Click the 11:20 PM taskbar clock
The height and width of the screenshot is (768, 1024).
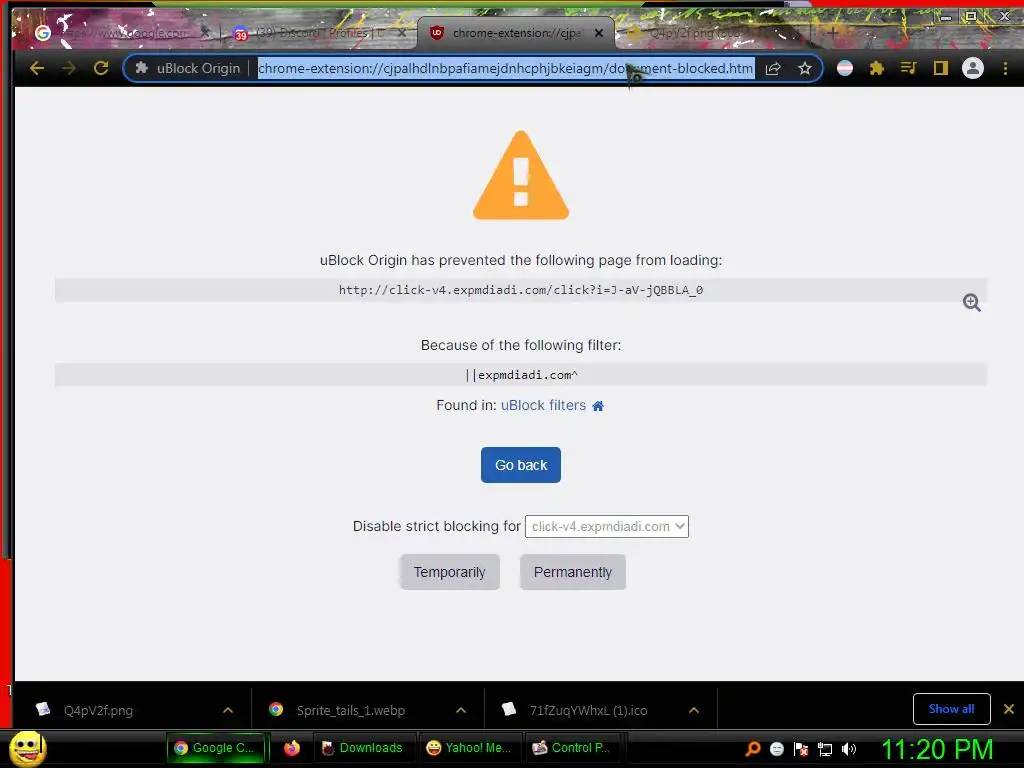click(x=937, y=749)
